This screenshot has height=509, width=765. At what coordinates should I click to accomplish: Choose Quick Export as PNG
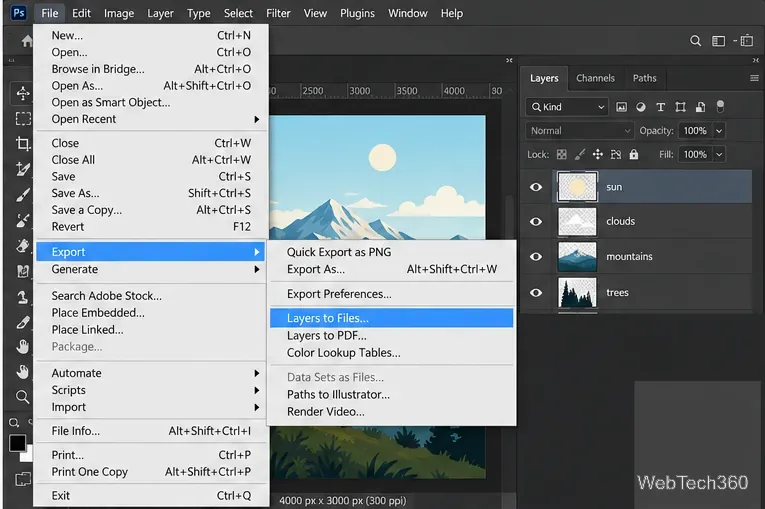pyautogui.click(x=391, y=252)
